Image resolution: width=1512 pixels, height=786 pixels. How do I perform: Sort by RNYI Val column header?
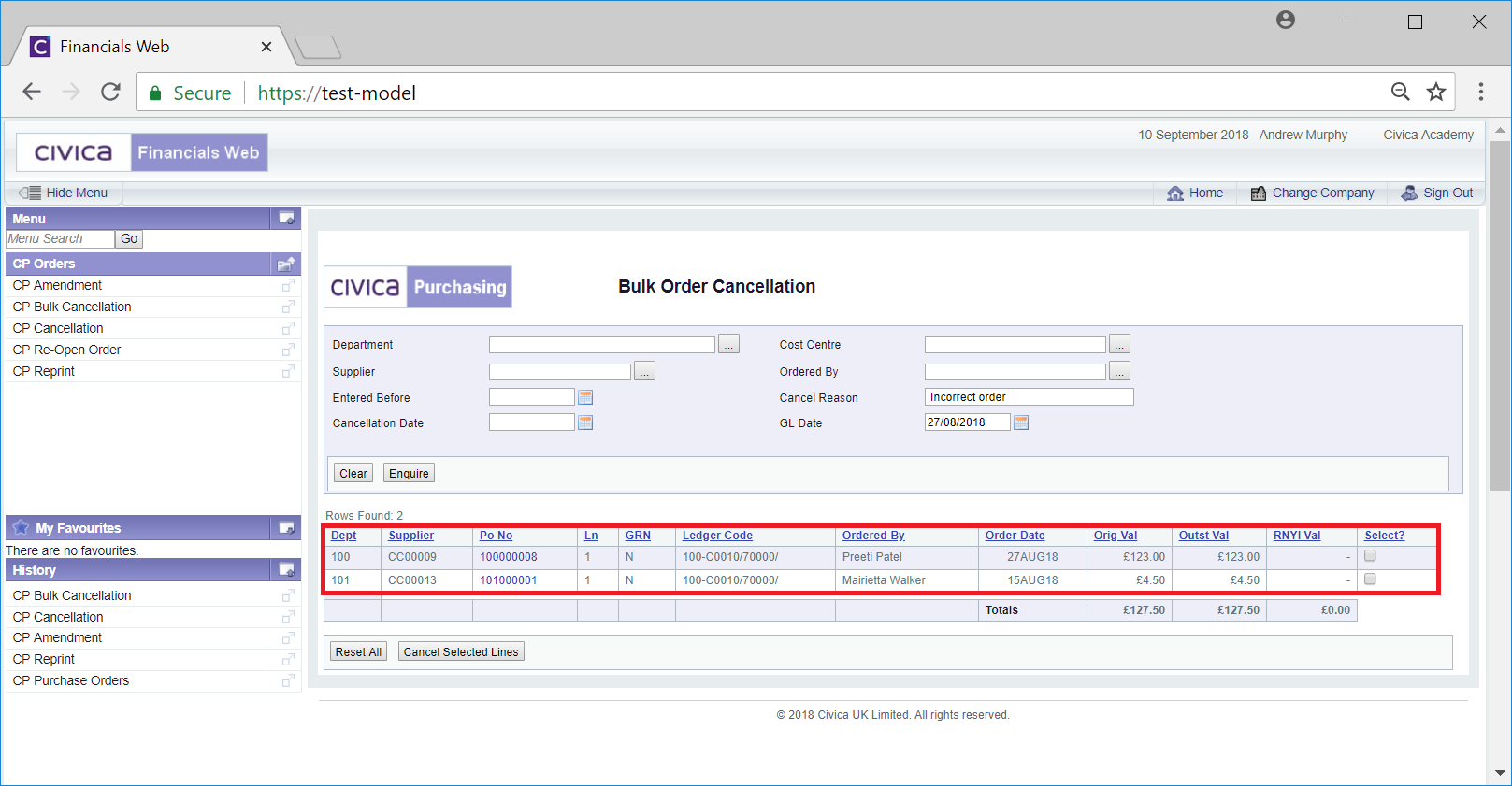coord(1297,536)
